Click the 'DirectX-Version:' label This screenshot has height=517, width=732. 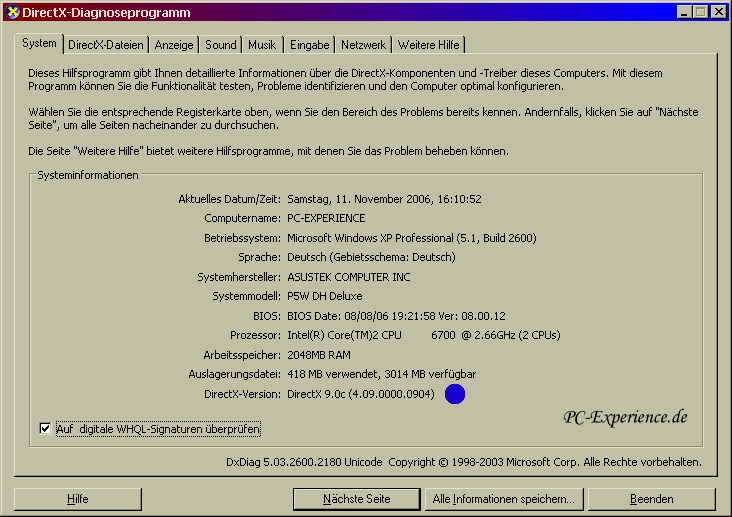coord(242,394)
